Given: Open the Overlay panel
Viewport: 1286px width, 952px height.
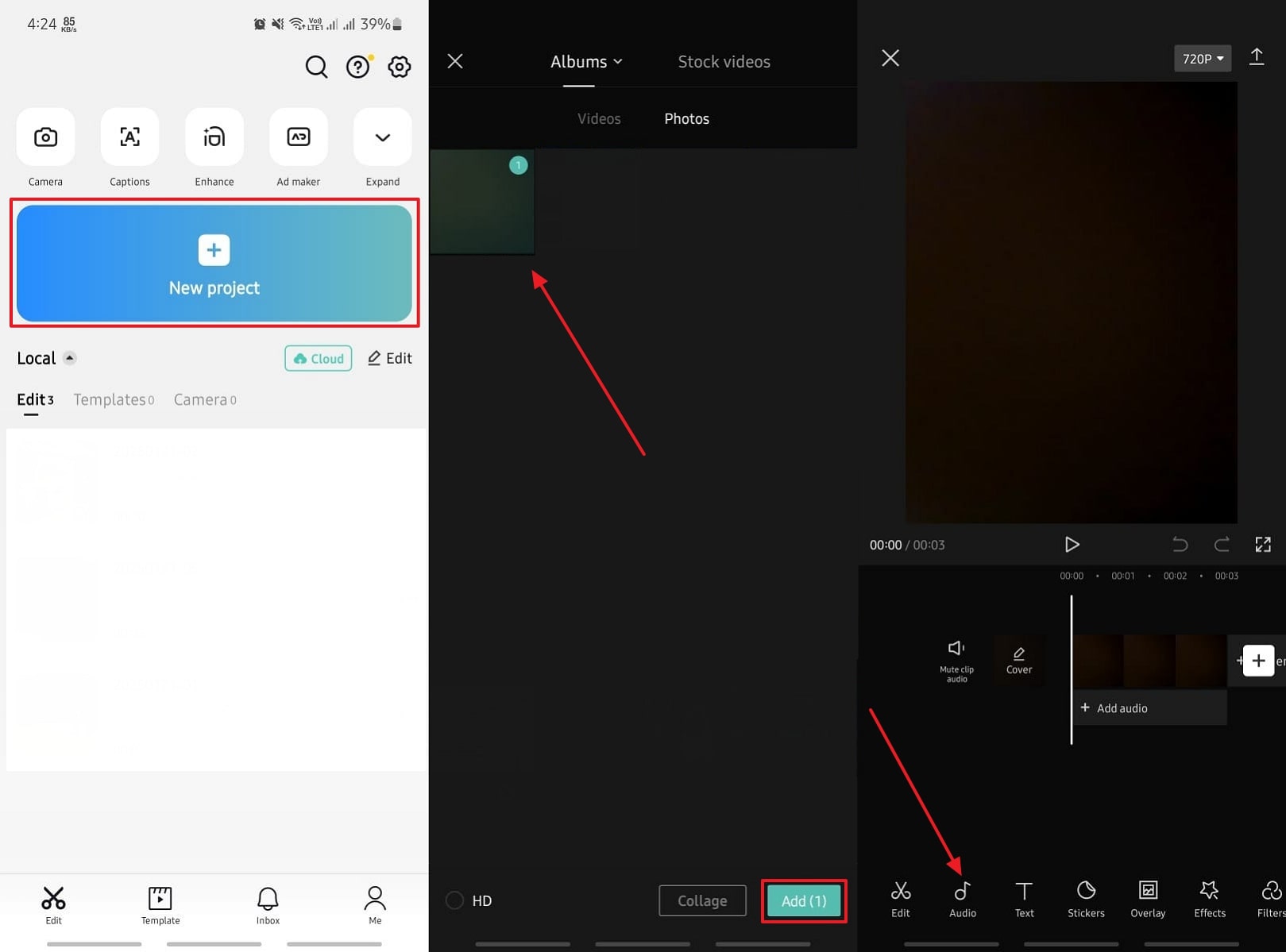Looking at the screenshot, I should pos(1148,899).
